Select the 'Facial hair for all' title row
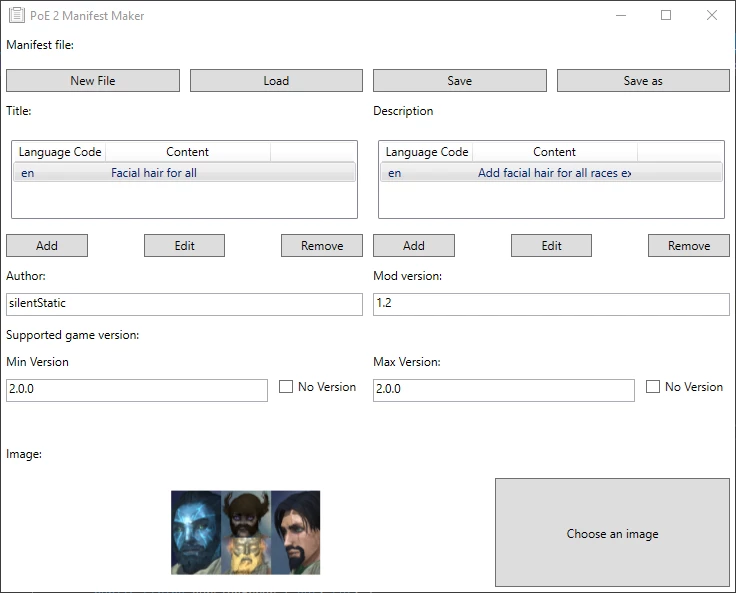736x593 pixels. [x=184, y=172]
